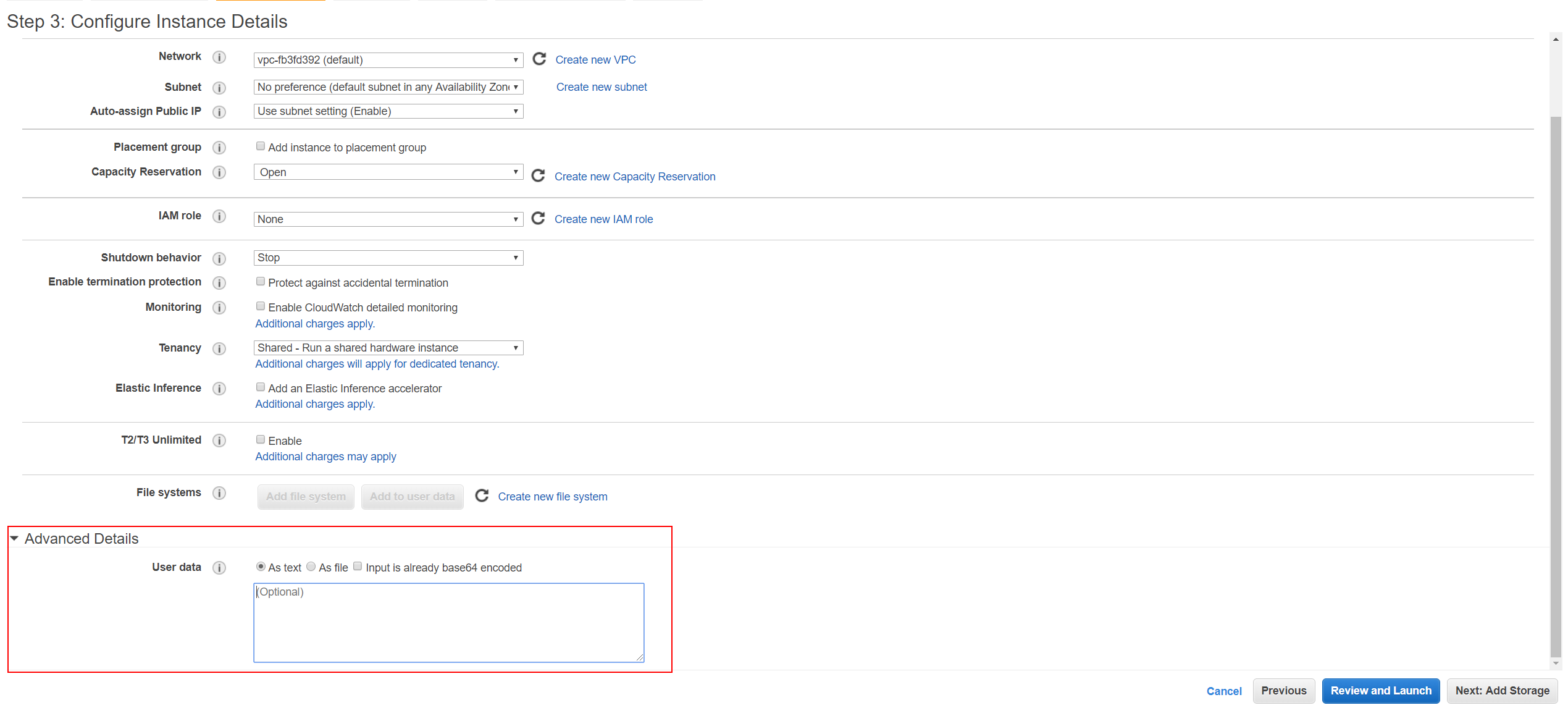
Task: Click the refresh icon next to Capacity Reservation
Action: click(538, 175)
